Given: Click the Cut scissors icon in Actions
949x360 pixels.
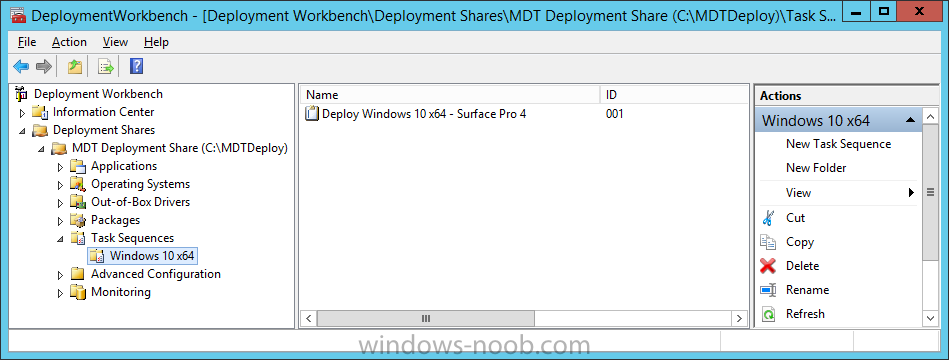Looking at the screenshot, I should point(768,218).
